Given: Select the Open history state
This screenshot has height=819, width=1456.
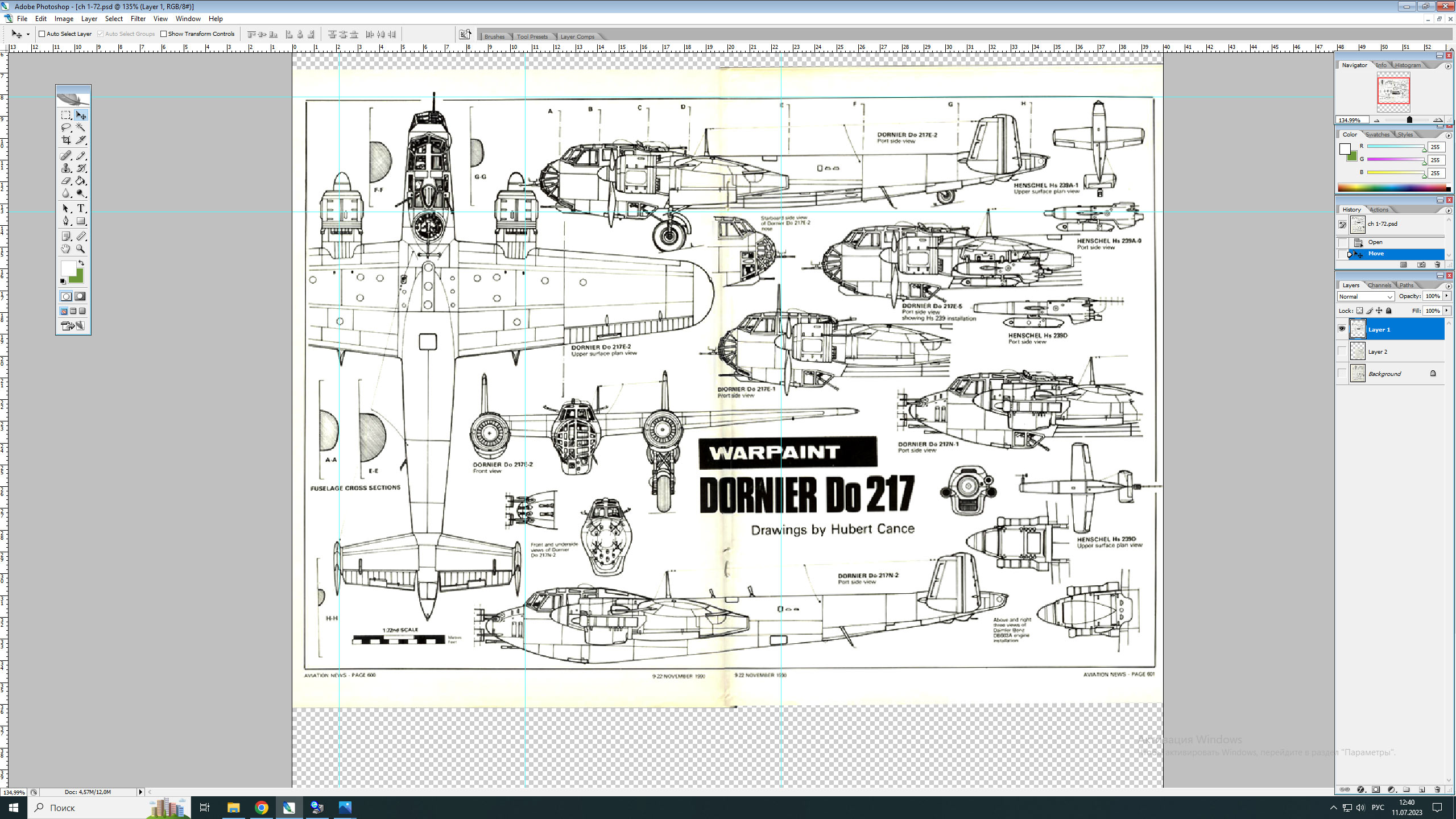Looking at the screenshot, I should (1375, 242).
